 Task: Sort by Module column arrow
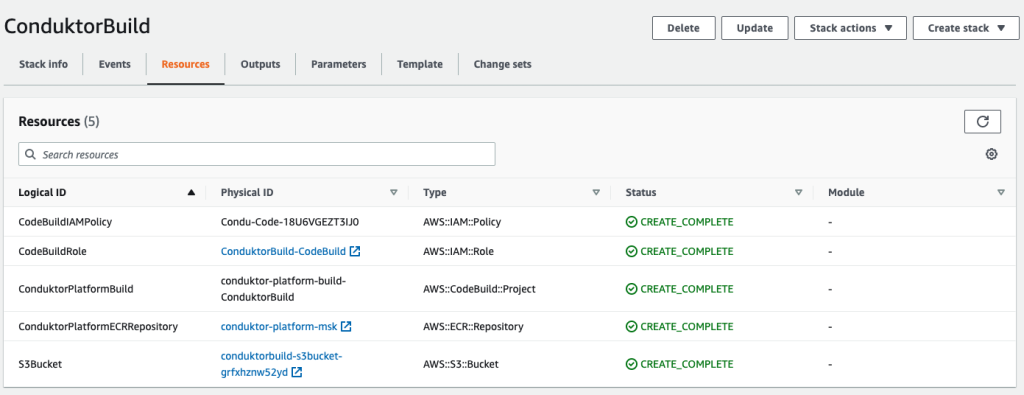pos(1001,193)
